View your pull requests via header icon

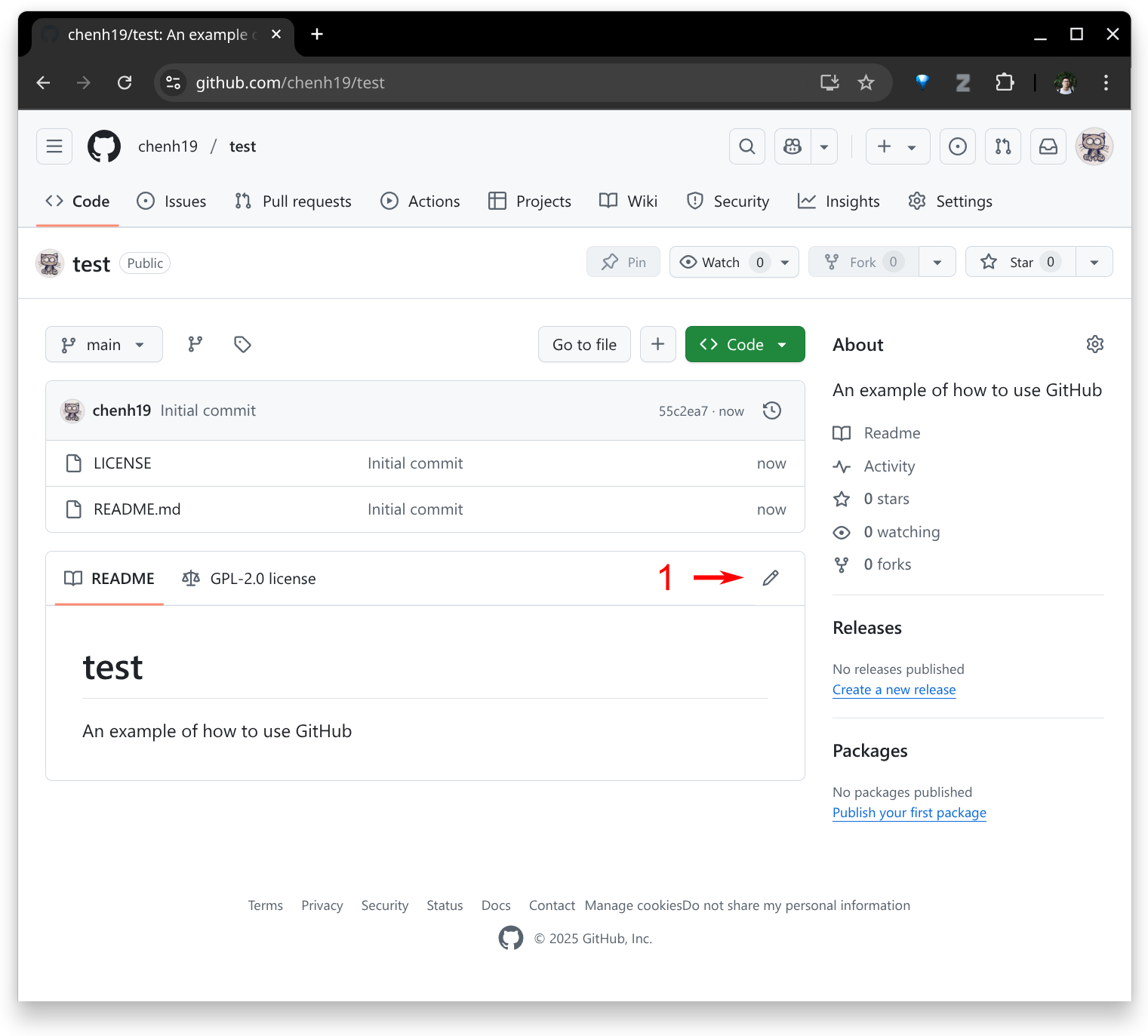point(1003,146)
